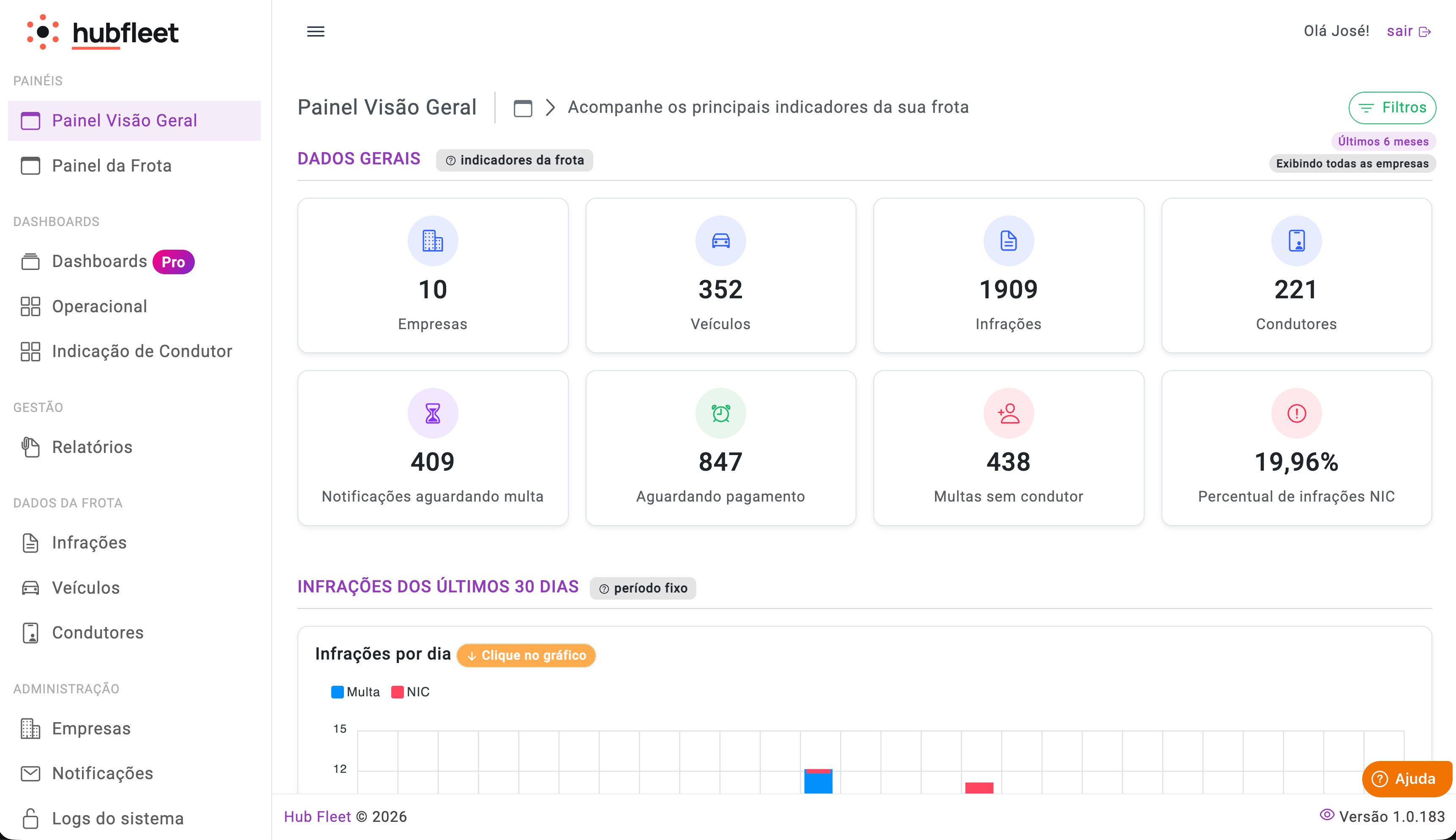Open the Filtros button

[1392, 108]
